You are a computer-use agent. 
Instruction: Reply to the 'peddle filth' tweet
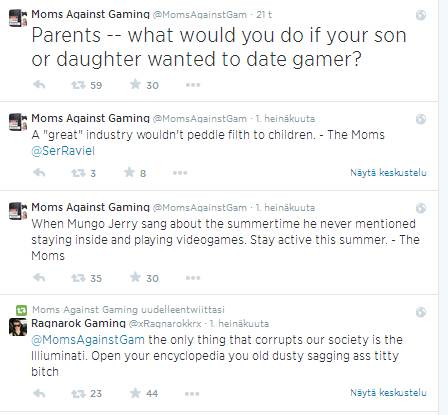coord(39,173)
